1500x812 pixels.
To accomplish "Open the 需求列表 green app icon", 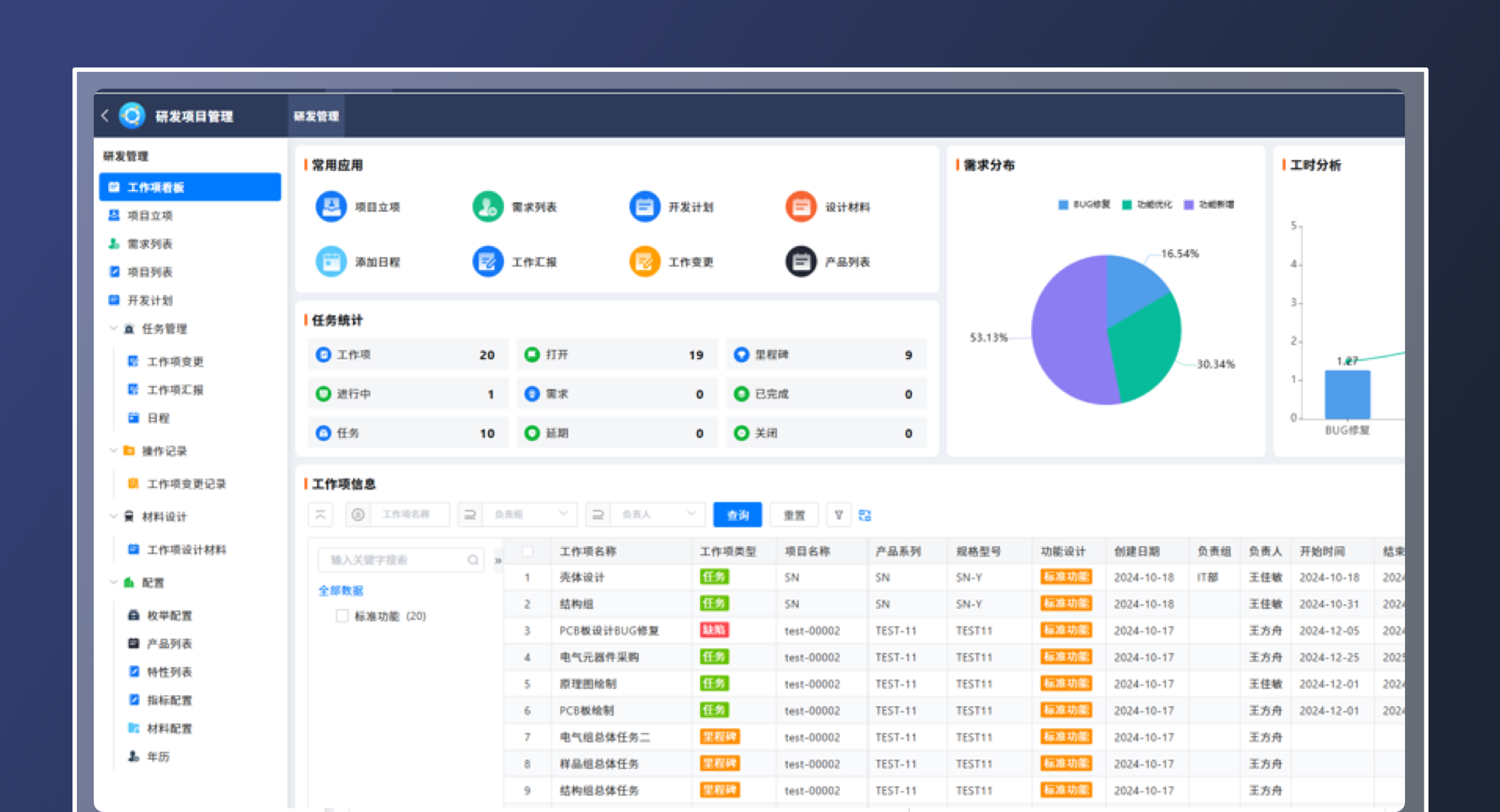I will click(x=487, y=207).
